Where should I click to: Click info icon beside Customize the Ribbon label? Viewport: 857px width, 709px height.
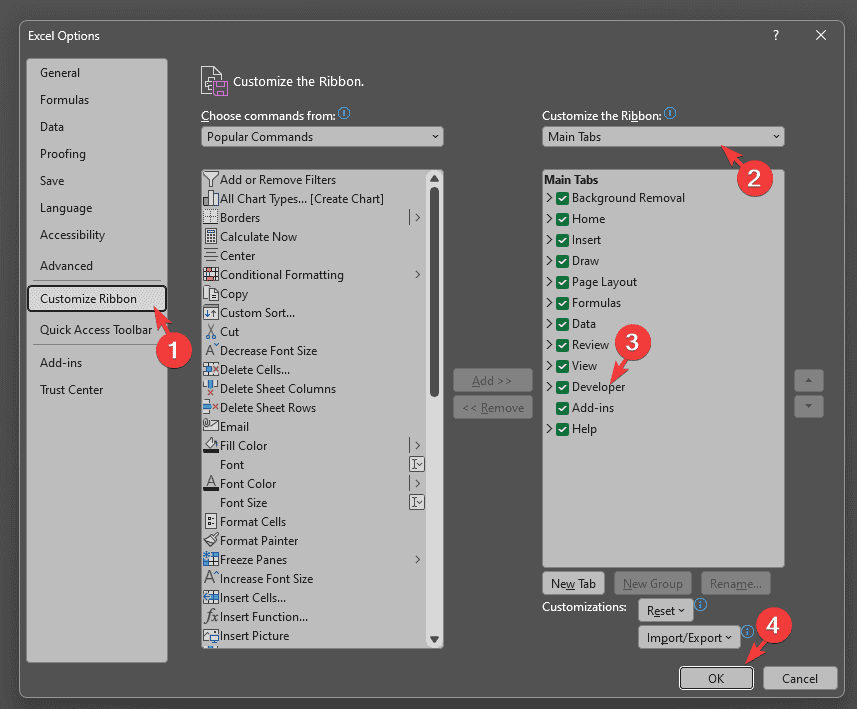tap(670, 113)
